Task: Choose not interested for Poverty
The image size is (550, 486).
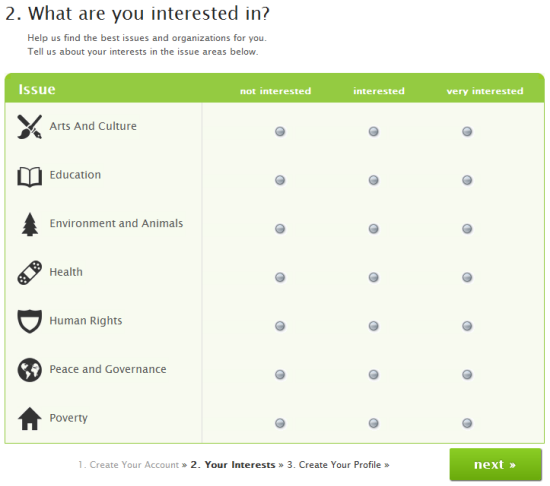Action: coord(280,423)
